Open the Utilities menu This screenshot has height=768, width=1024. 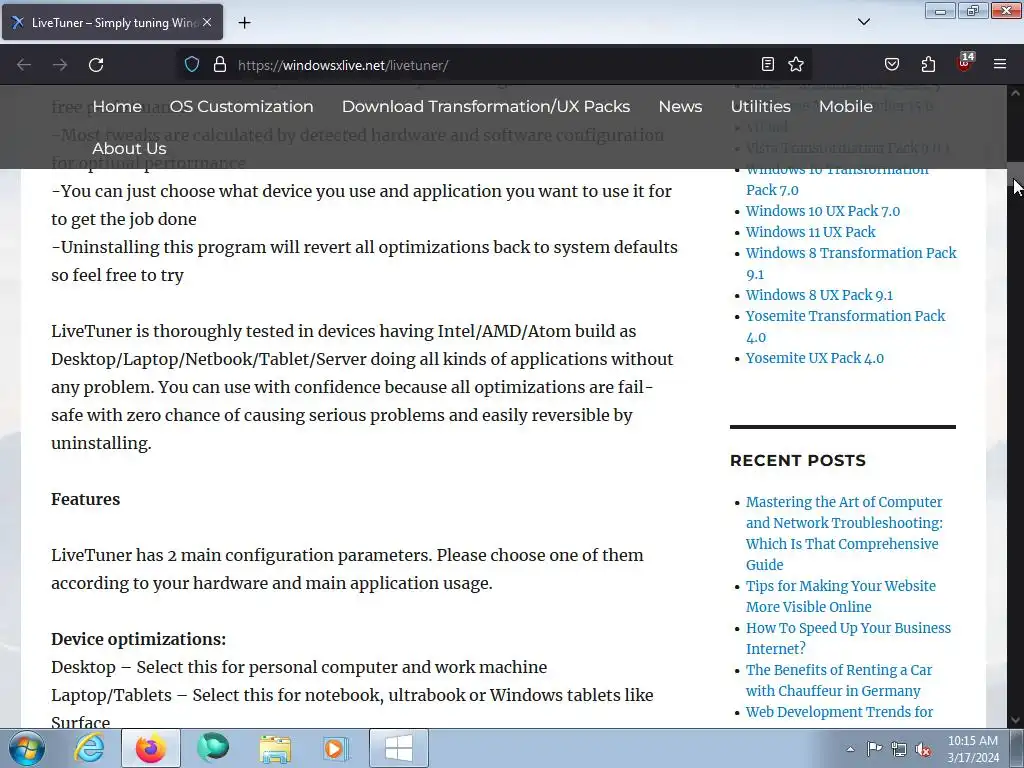pyautogui.click(x=760, y=106)
